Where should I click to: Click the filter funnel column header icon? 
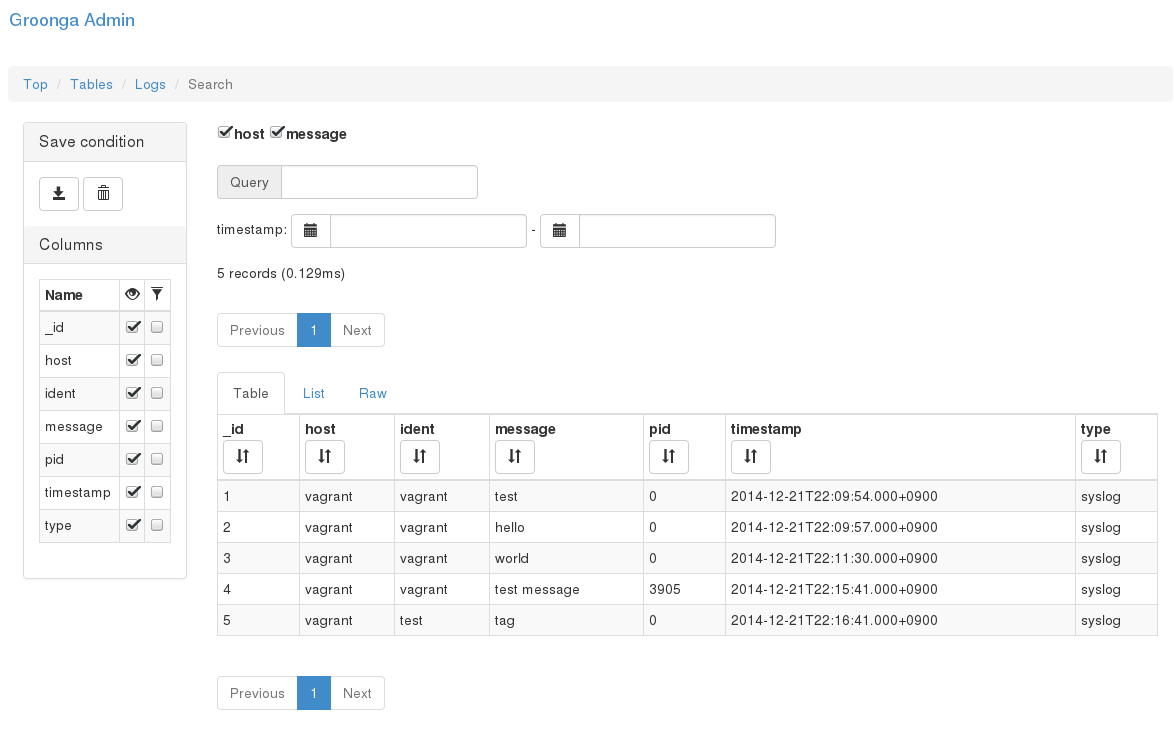pos(157,294)
